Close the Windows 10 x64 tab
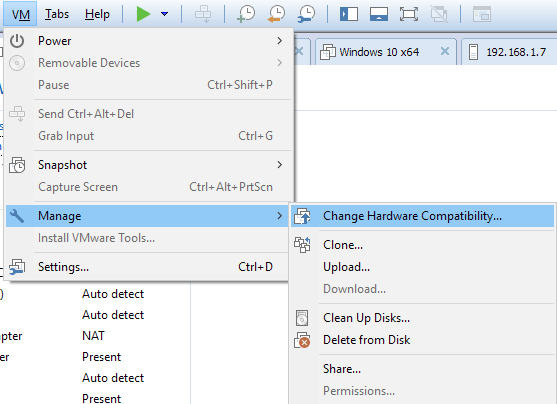Viewport: 557px width, 404px height. tap(445, 52)
